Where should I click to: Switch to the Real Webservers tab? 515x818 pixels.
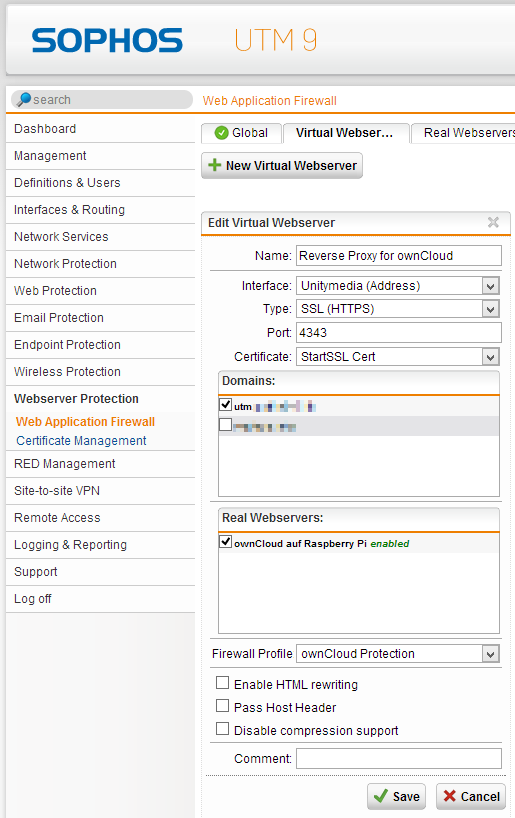coord(463,133)
